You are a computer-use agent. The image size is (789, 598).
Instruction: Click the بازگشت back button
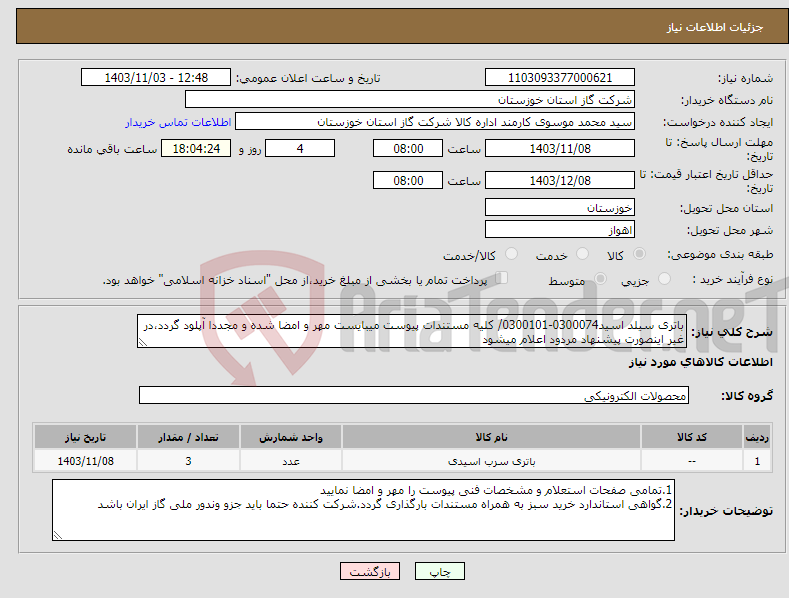370,571
